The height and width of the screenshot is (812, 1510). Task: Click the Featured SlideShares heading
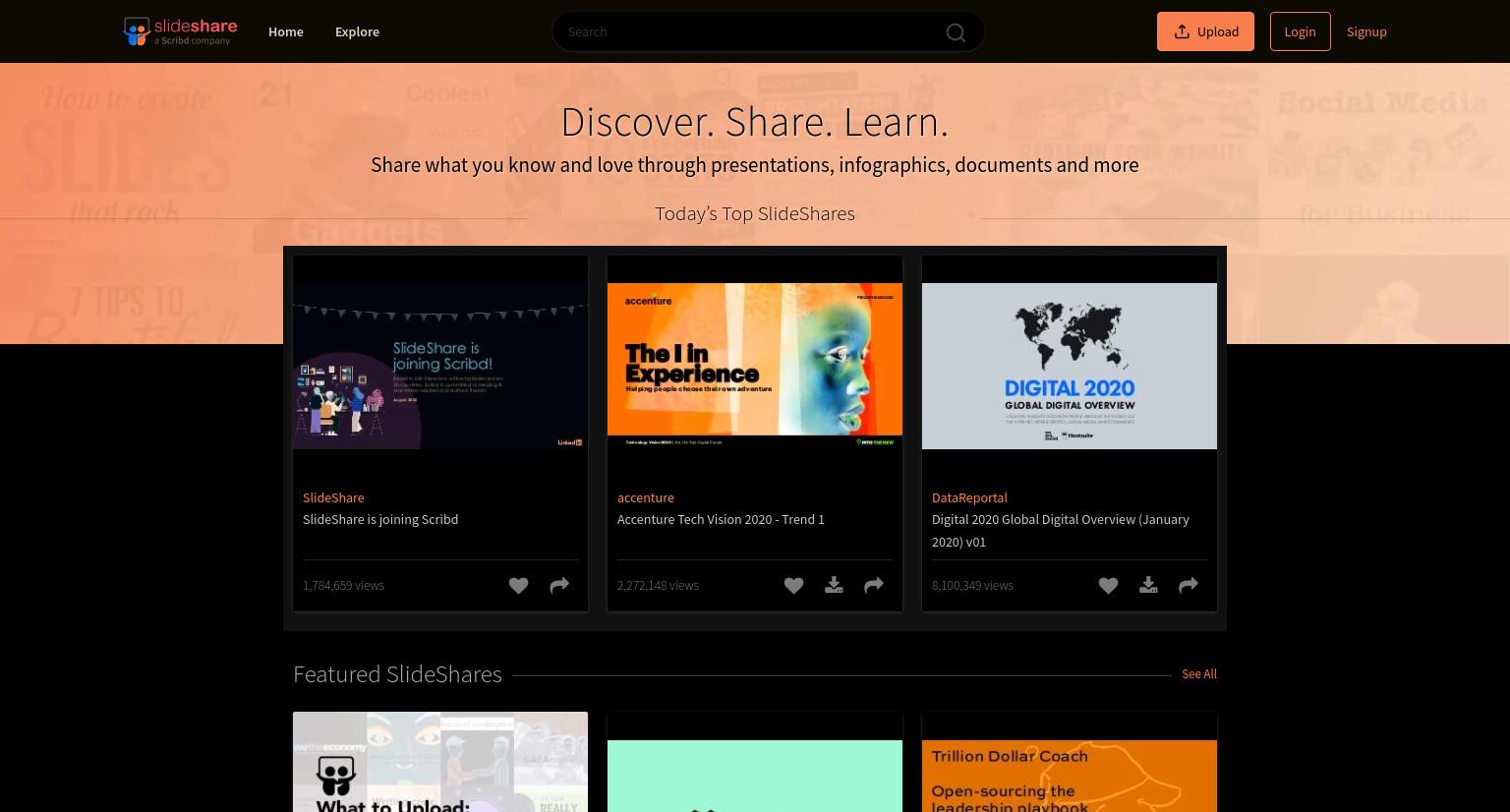point(397,673)
